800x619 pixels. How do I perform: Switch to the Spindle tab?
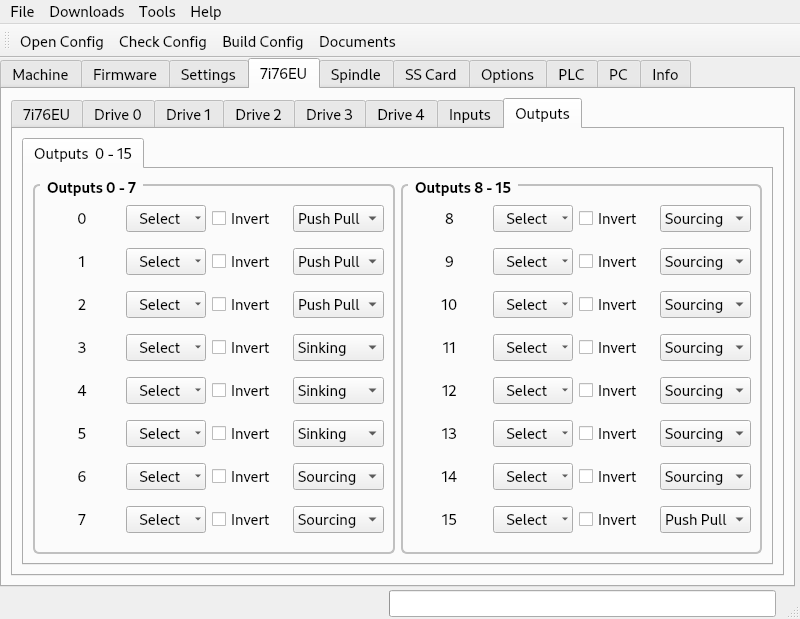pyautogui.click(x=356, y=75)
